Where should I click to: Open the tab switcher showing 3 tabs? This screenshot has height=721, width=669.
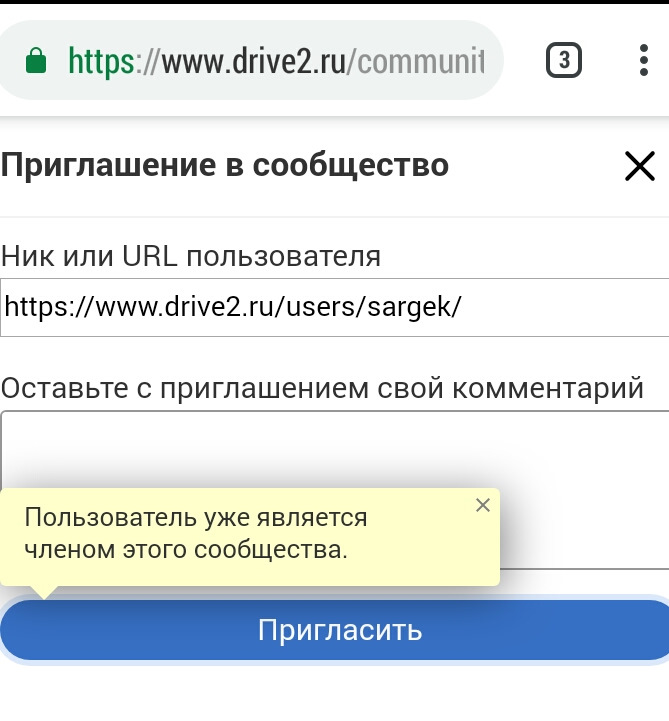pyautogui.click(x=564, y=62)
